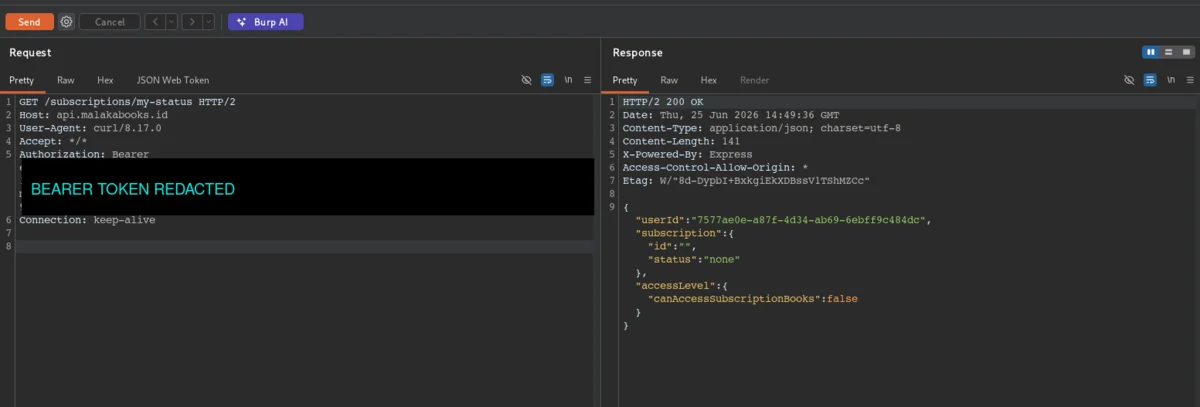Click the Date header in the response
Viewport: 1200px width, 407px height.
pyautogui.click(x=730, y=115)
